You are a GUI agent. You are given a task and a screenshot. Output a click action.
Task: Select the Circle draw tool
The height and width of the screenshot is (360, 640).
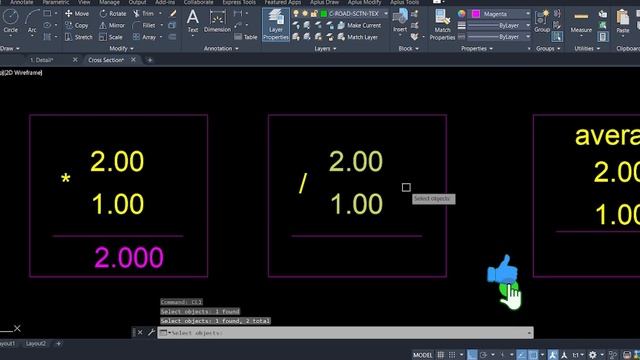10,20
